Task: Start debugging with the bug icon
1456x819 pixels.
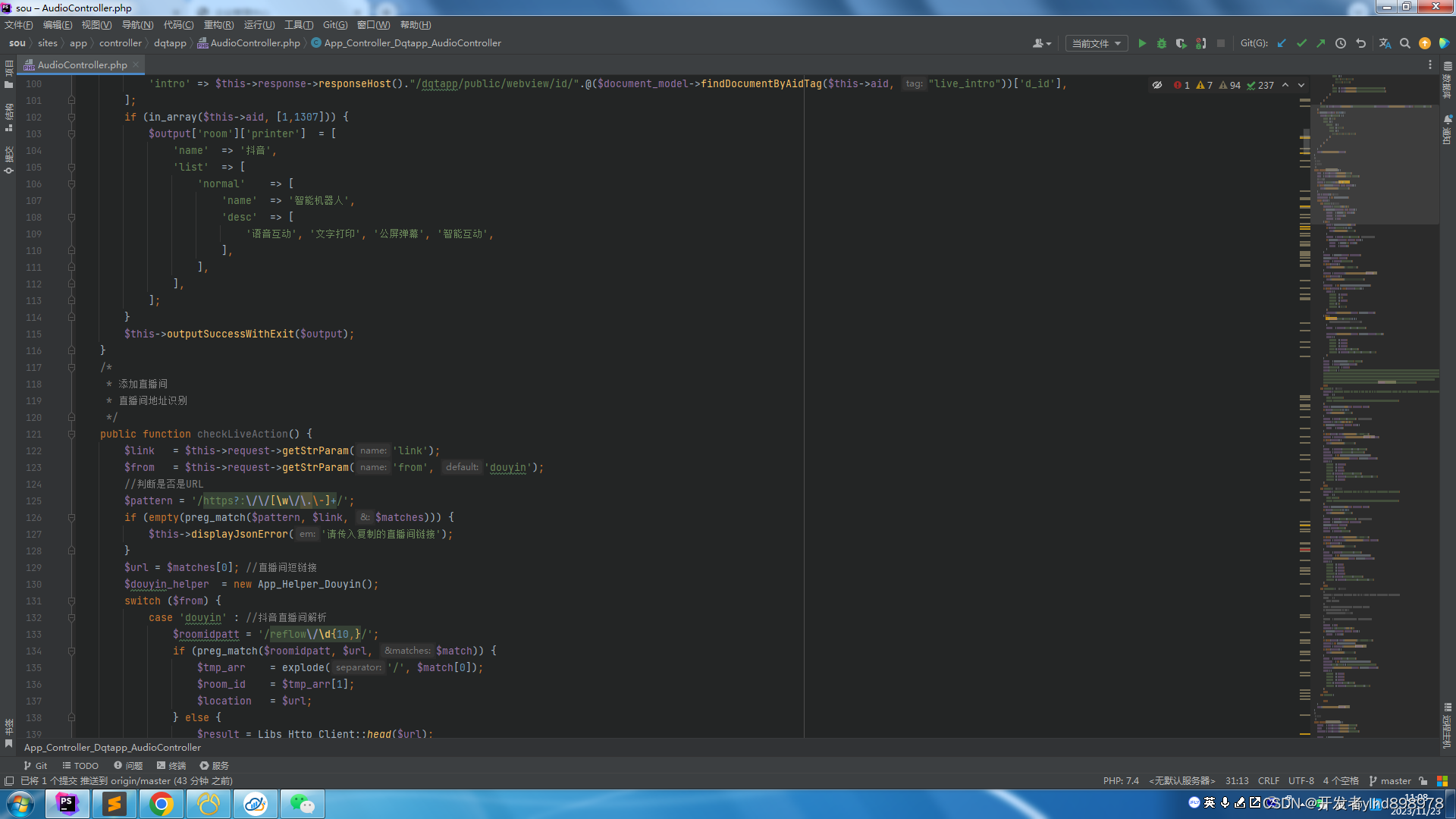Action: (x=1161, y=43)
